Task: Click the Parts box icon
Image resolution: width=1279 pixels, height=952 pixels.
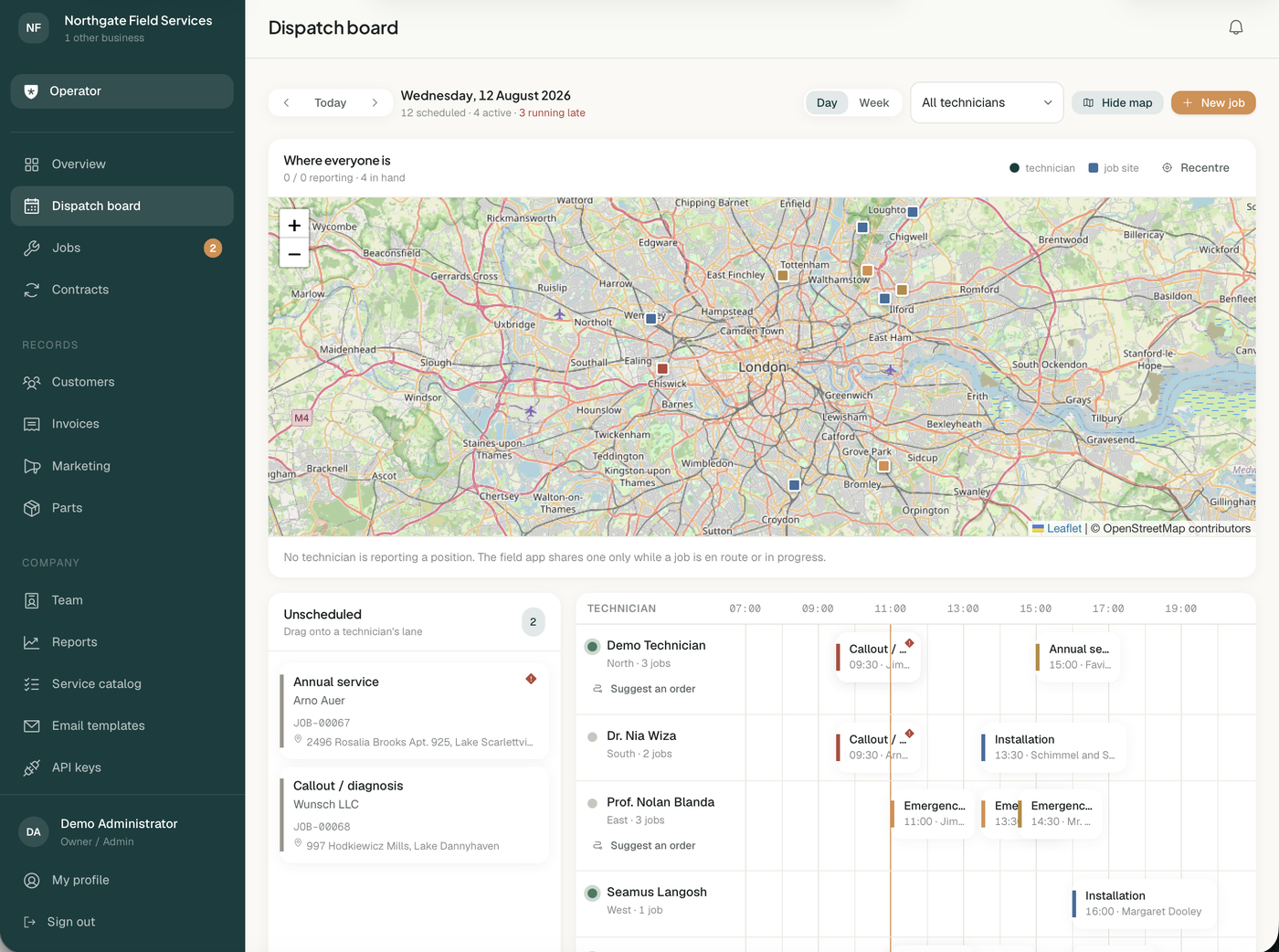Action: (32, 508)
